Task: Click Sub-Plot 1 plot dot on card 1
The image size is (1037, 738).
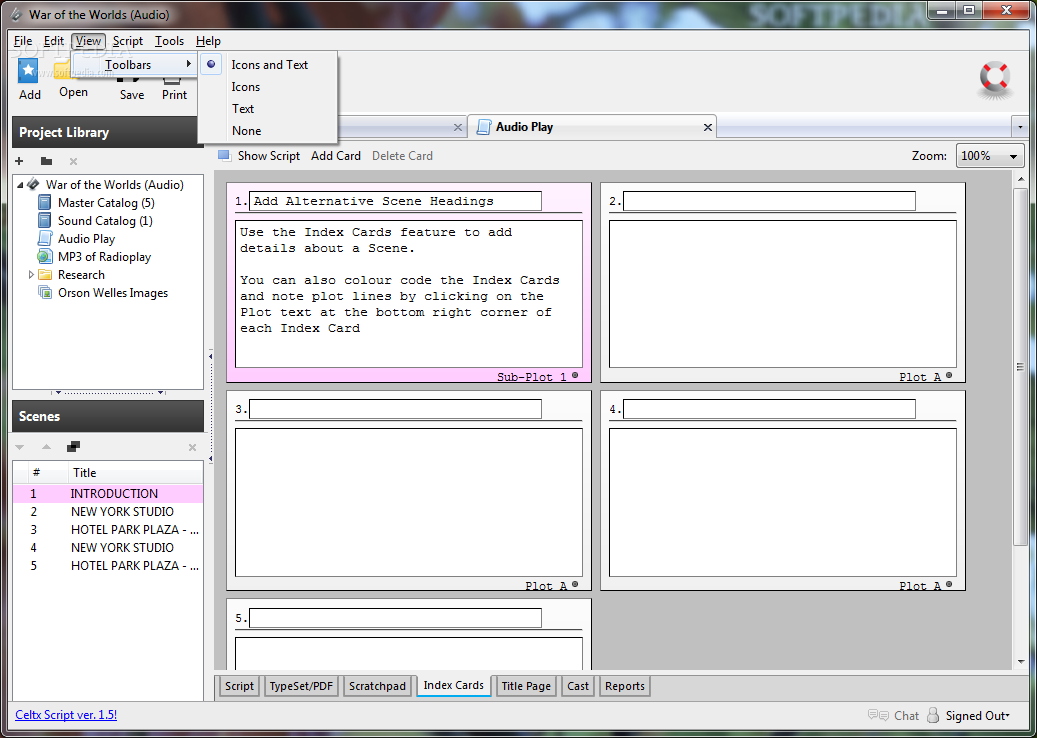Action: [575, 375]
